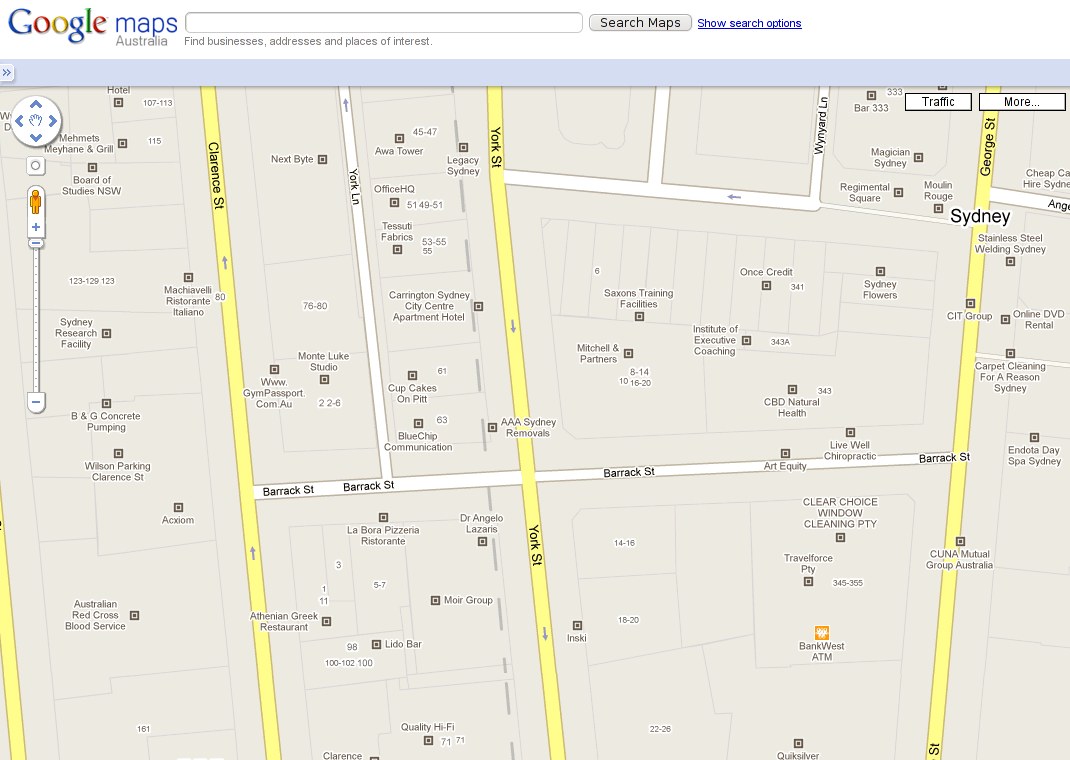This screenshot has width=1070, height=760.
Task: Select the Travelforce Pty marker
Action: pyautogui.click(x=809, y=582)
